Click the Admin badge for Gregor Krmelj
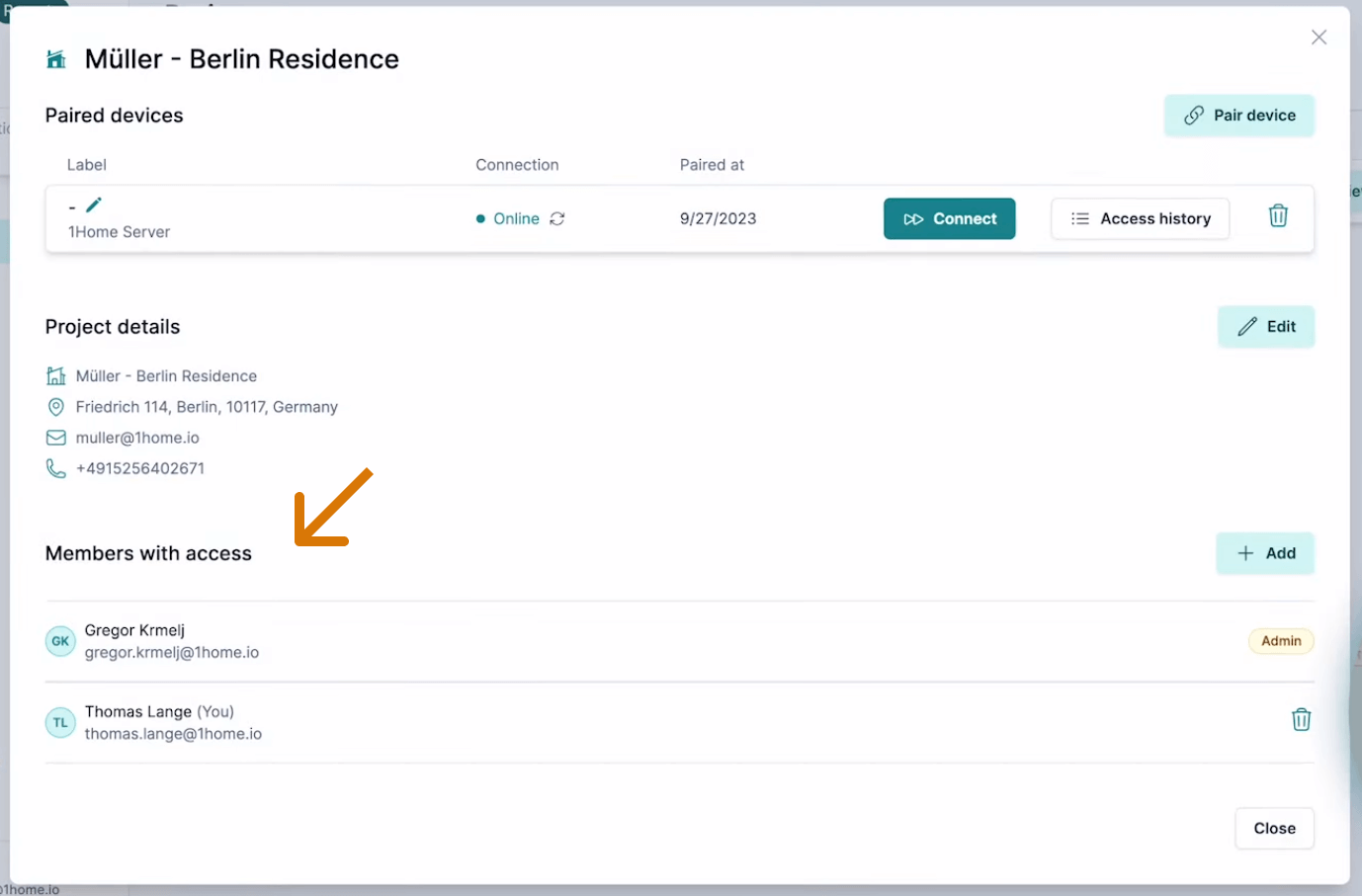This screenshot has width=1362, height=896. 1280,641
